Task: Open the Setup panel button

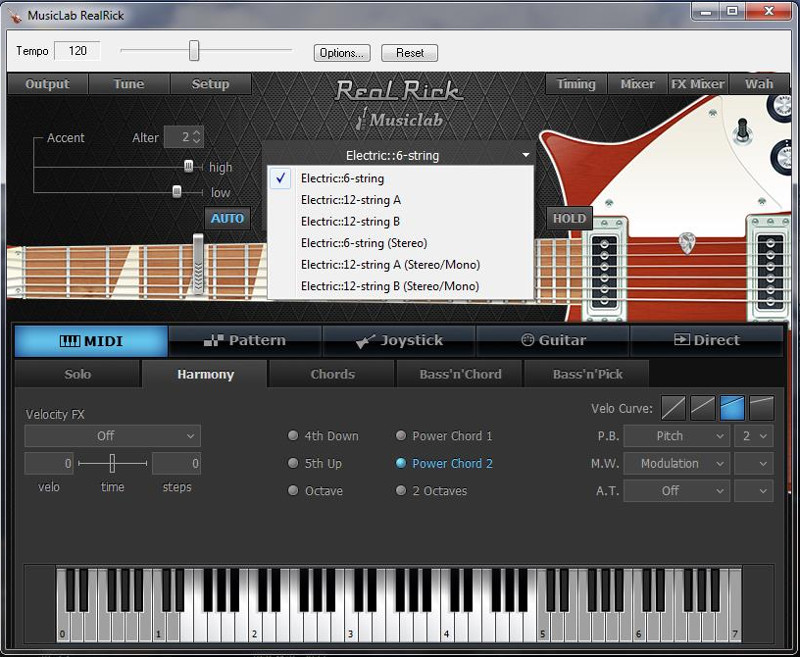Action: pos(210,84)
